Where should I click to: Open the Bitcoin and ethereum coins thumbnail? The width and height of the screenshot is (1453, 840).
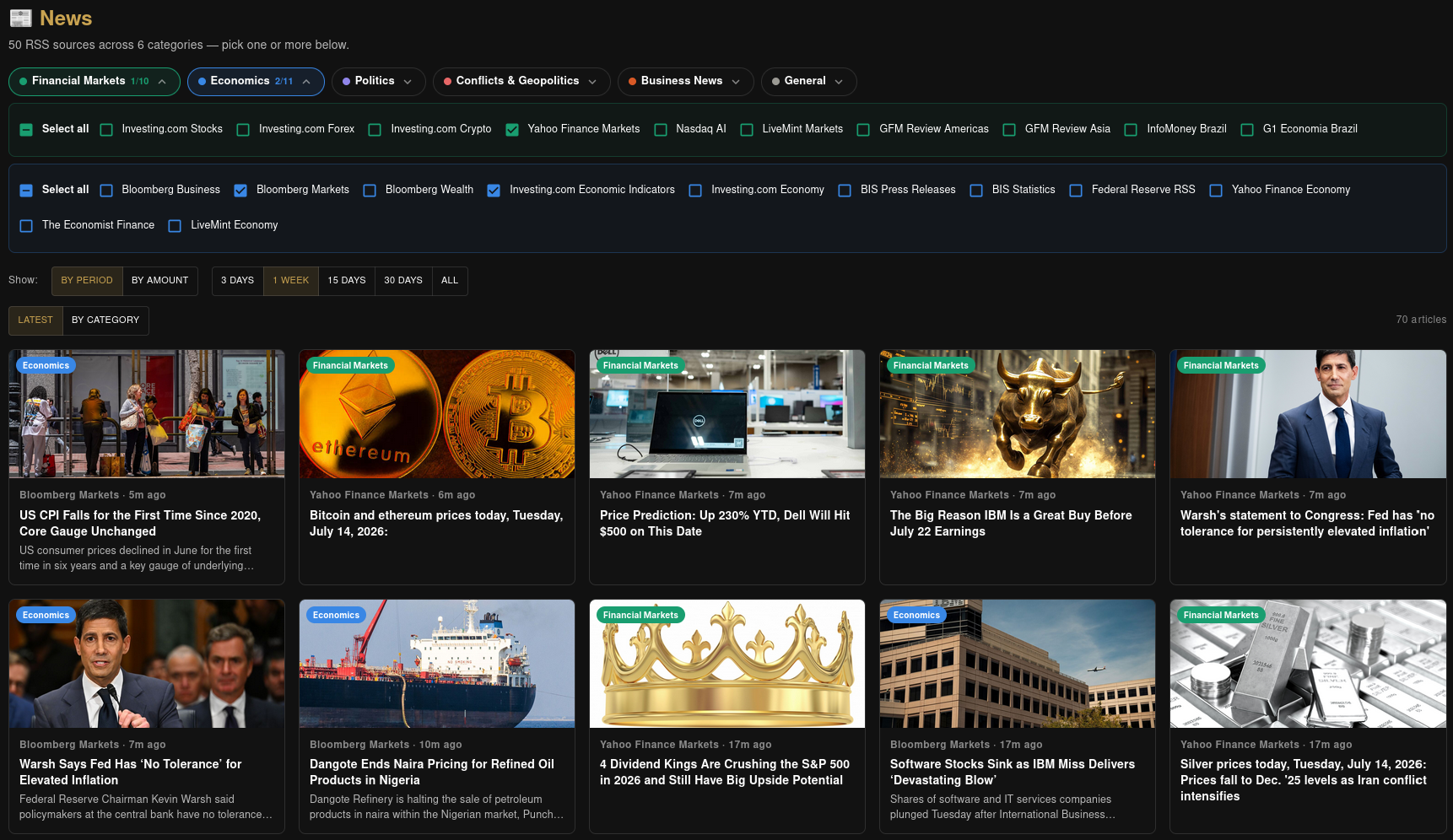(437, 414)
